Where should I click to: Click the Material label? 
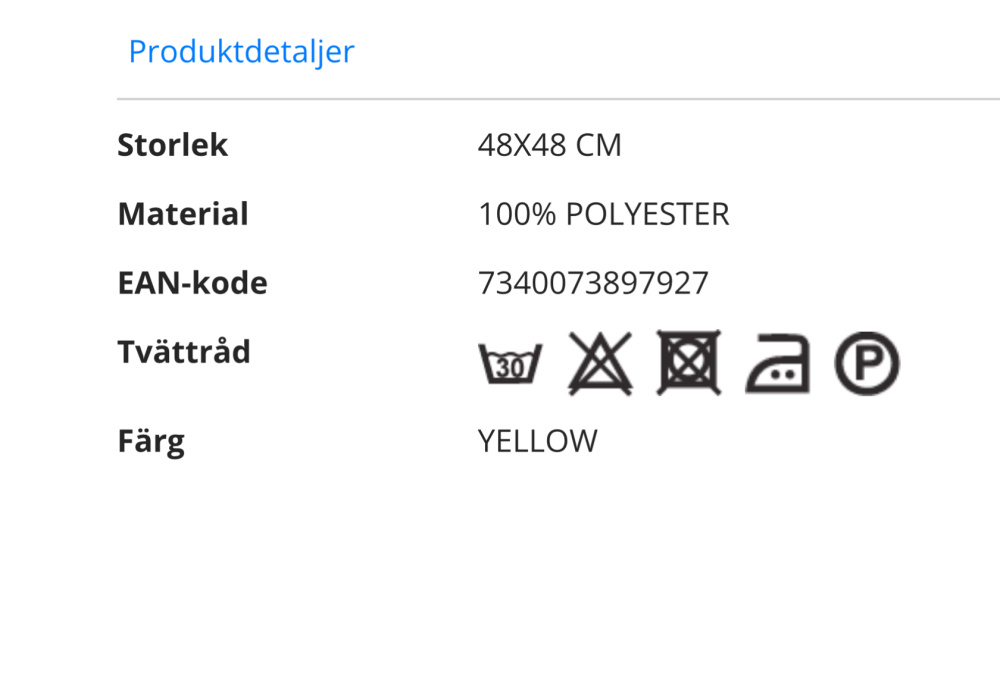tap(183, 214)
